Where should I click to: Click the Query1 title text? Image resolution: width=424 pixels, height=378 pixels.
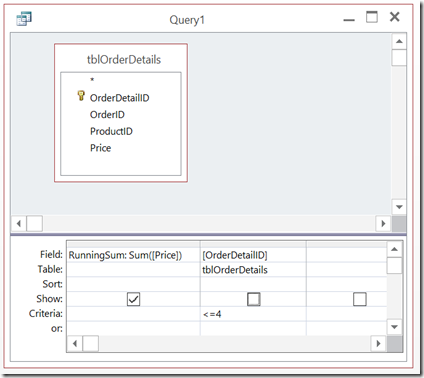click(187, 20)
